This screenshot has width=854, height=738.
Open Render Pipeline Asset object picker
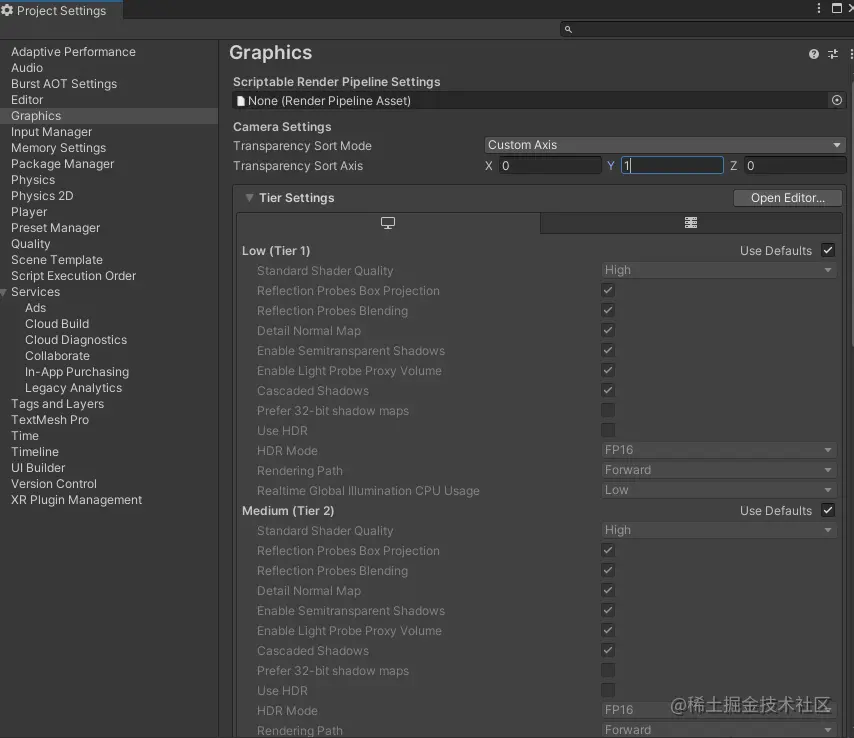[837, 100]
